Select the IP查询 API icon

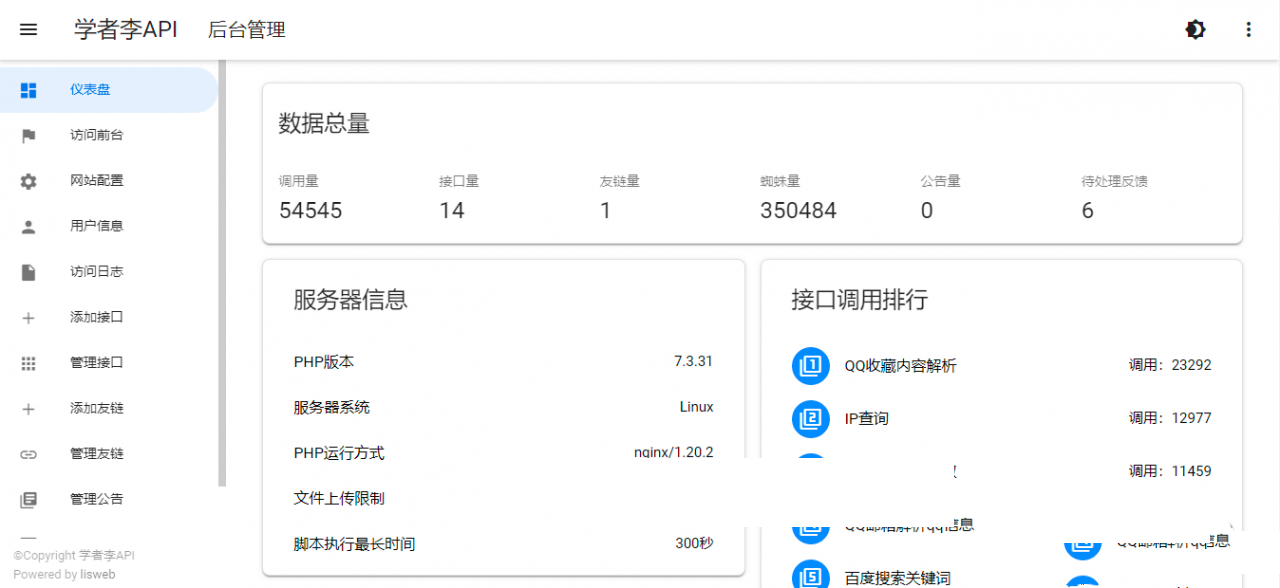point(810,419)
